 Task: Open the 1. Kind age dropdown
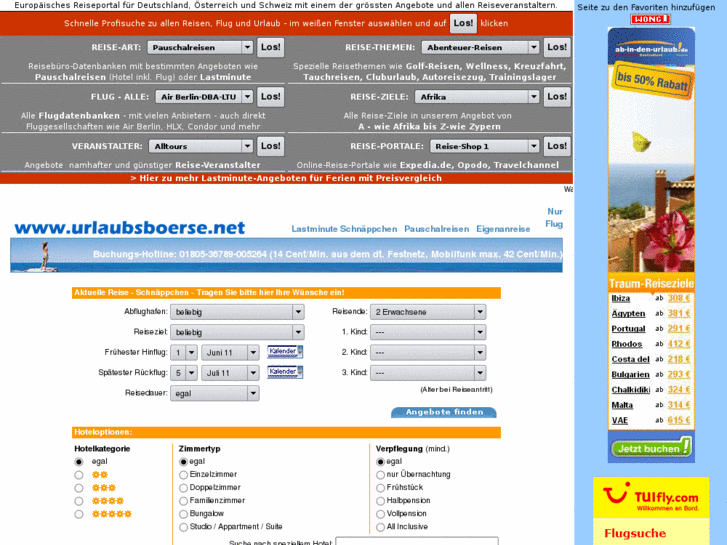[x=428, y=333]
